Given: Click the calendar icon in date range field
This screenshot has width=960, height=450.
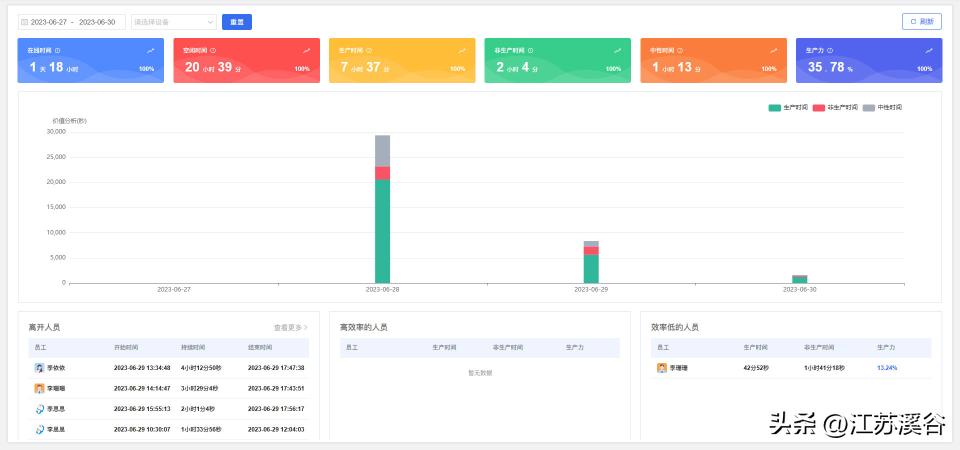Looking at the screenshot, I should pos(25,21).
